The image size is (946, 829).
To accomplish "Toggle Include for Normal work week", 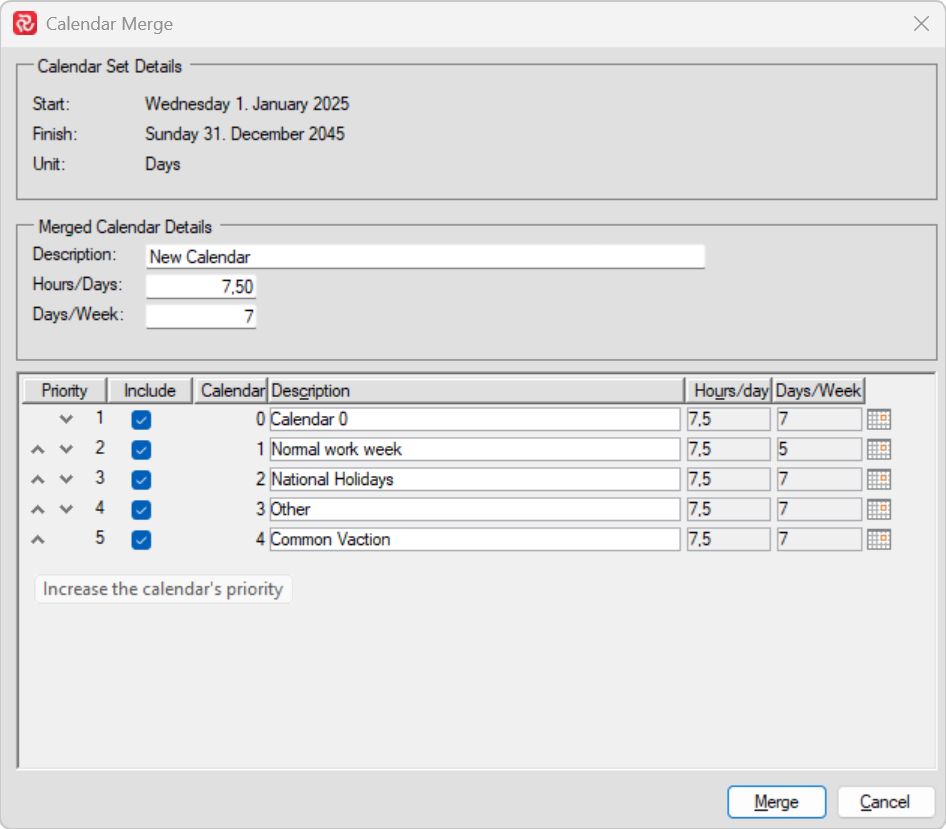I will coord(141,449).
